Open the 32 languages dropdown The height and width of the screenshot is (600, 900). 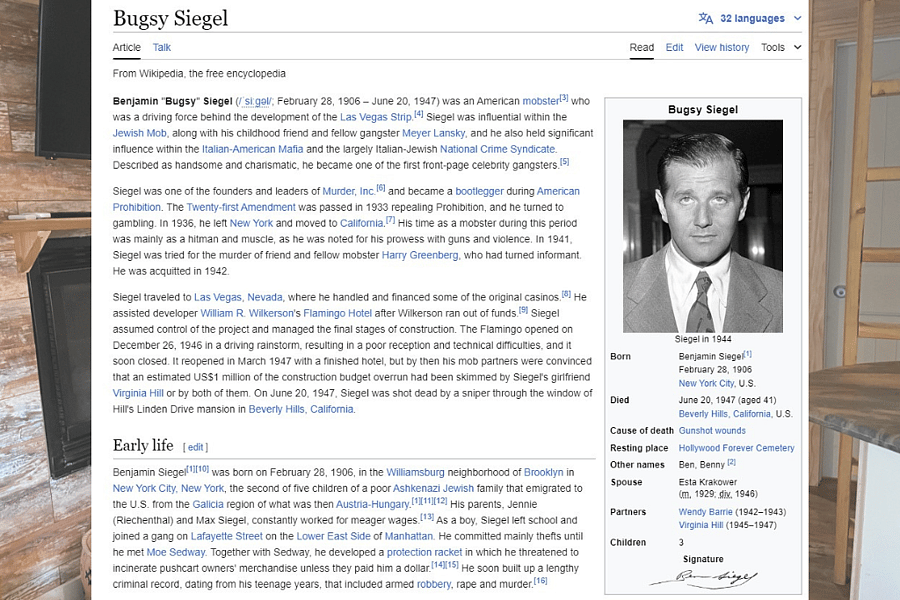[x=752, y=18]
